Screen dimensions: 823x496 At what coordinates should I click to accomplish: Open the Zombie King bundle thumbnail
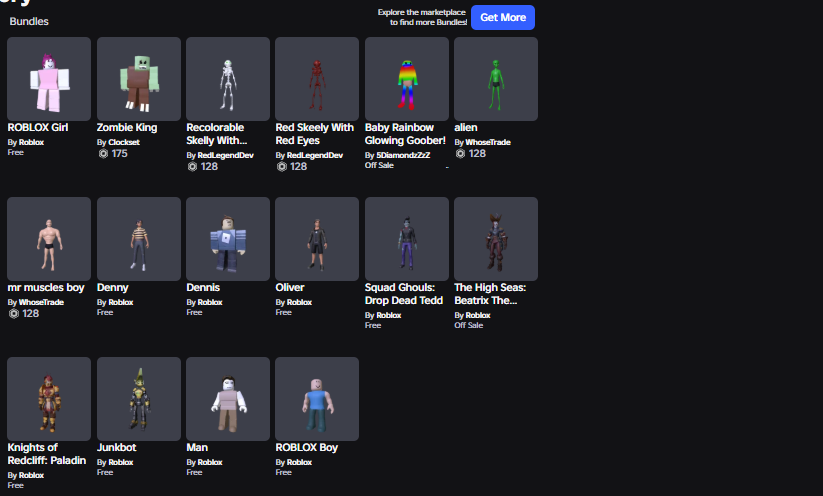click(x=139, y=79)
